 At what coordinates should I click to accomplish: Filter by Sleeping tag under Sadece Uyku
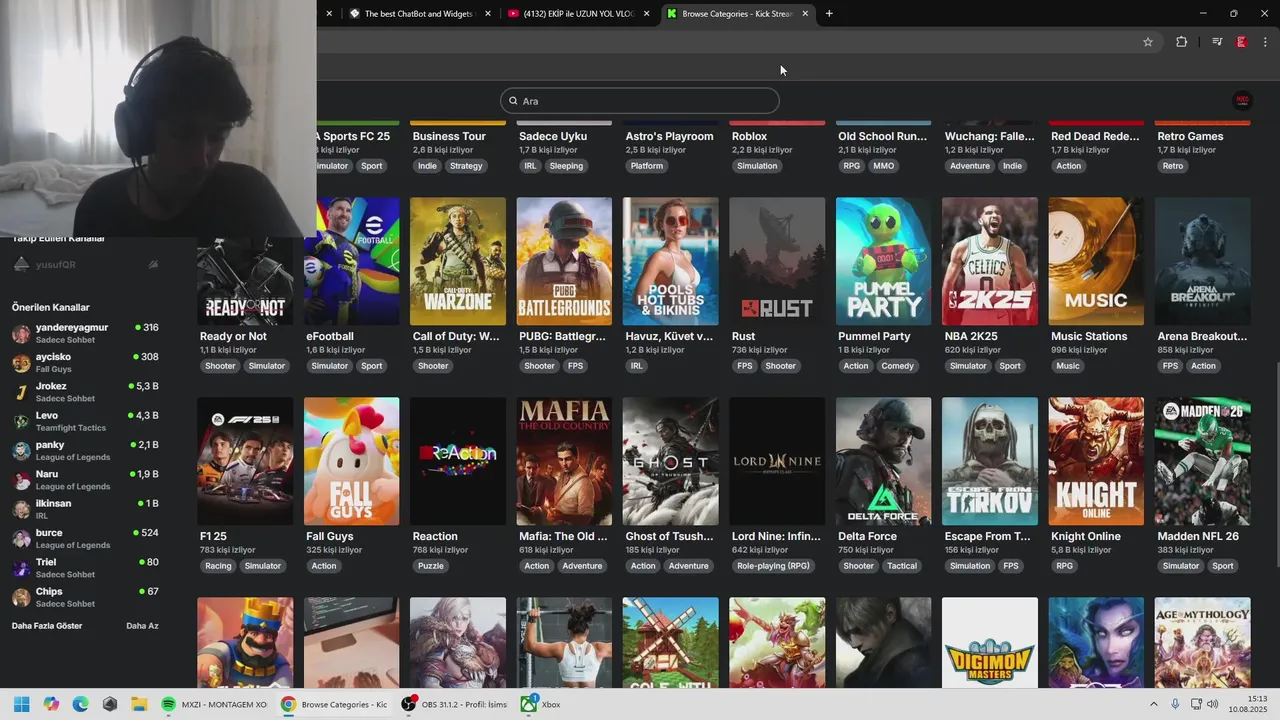pyautogui.click(x=566, y=166)
